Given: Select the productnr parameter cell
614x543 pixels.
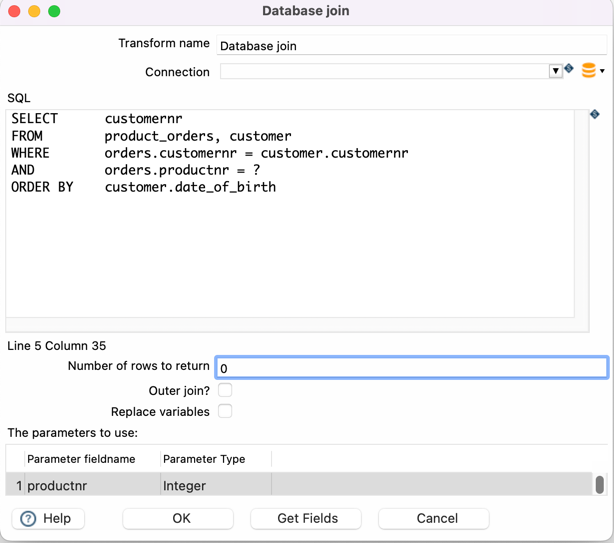Looking at the screenshot, I should click(x=90, y=486).
